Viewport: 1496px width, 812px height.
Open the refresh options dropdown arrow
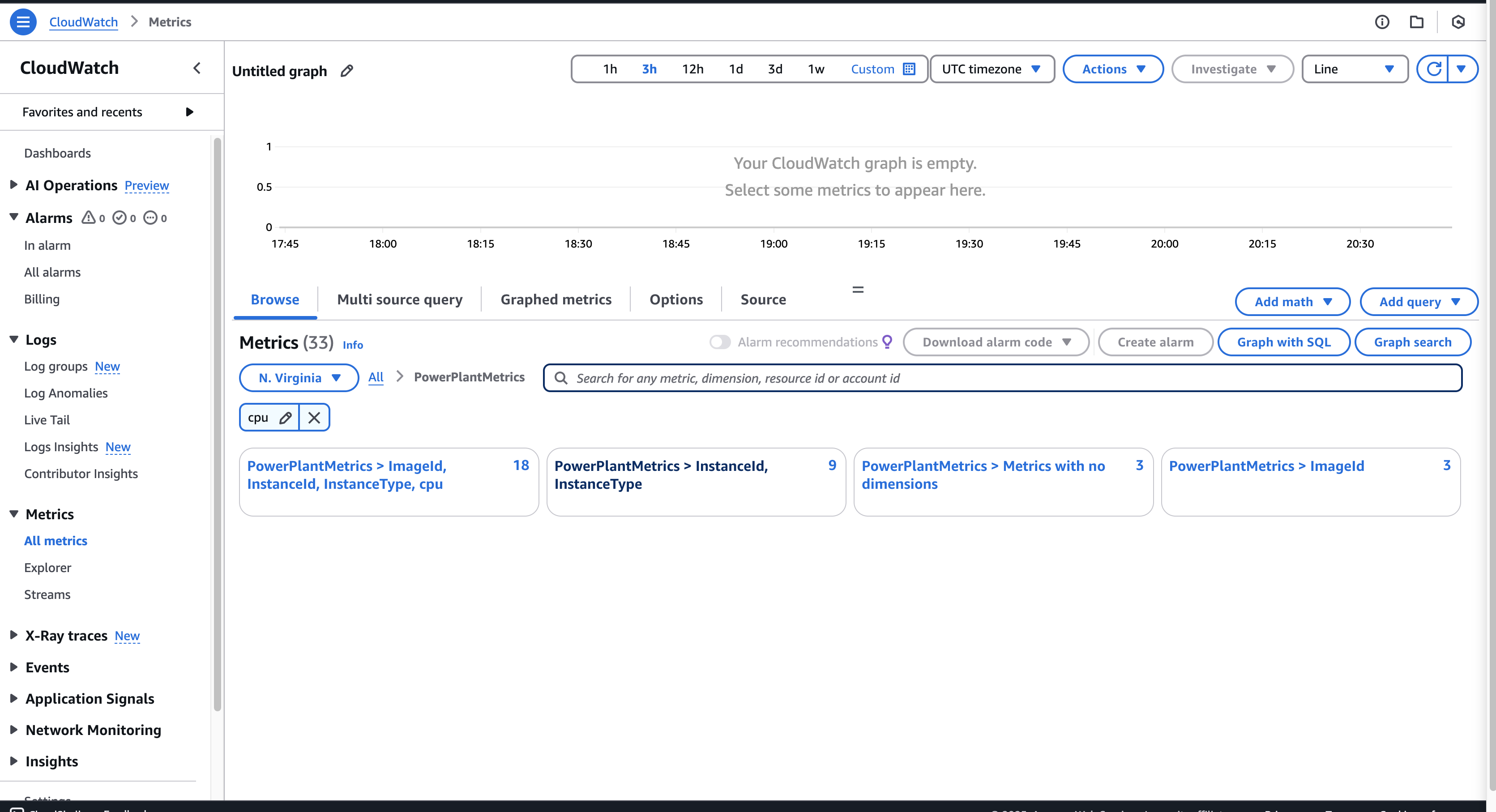1462,69
